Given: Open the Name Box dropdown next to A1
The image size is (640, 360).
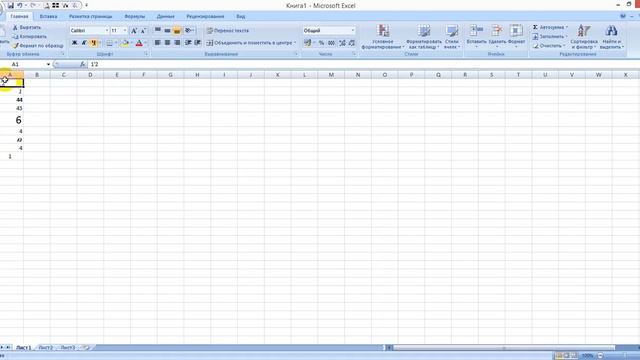Looking at the screenshot, I should pos(48,64).
